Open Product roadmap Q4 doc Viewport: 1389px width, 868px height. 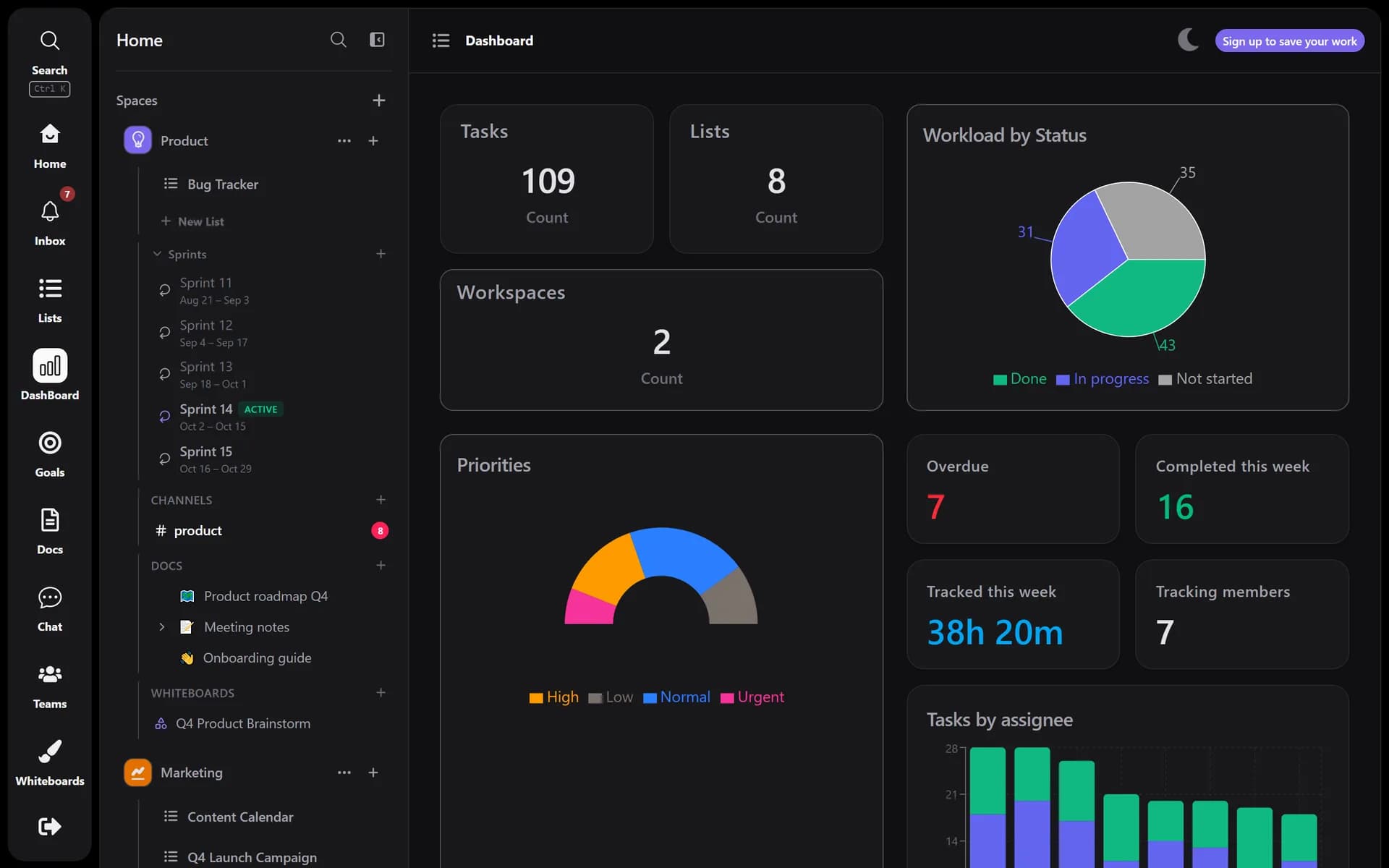coord(264,596)
